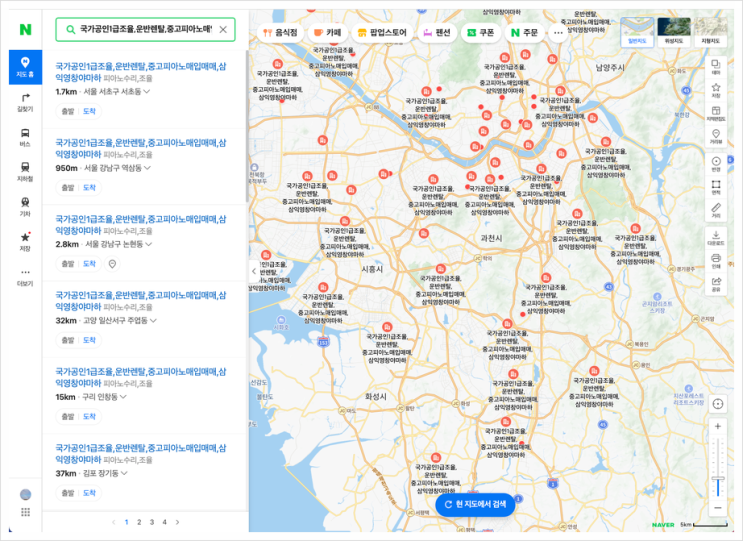Set 역삼동 result as 도착
The height and width of the screenshot is (541, 743).
click(89, 187)
